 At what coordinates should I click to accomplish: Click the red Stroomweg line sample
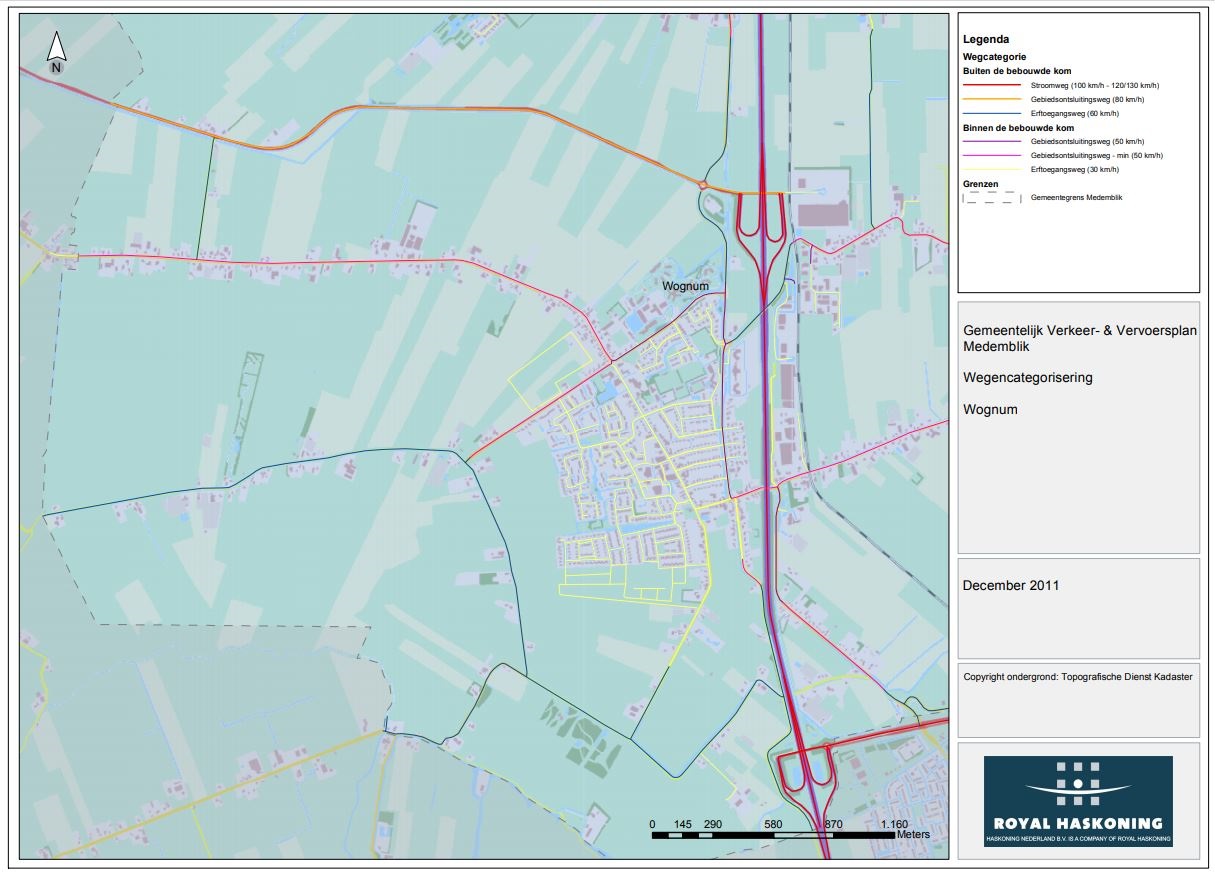click(x=991, y=86)
